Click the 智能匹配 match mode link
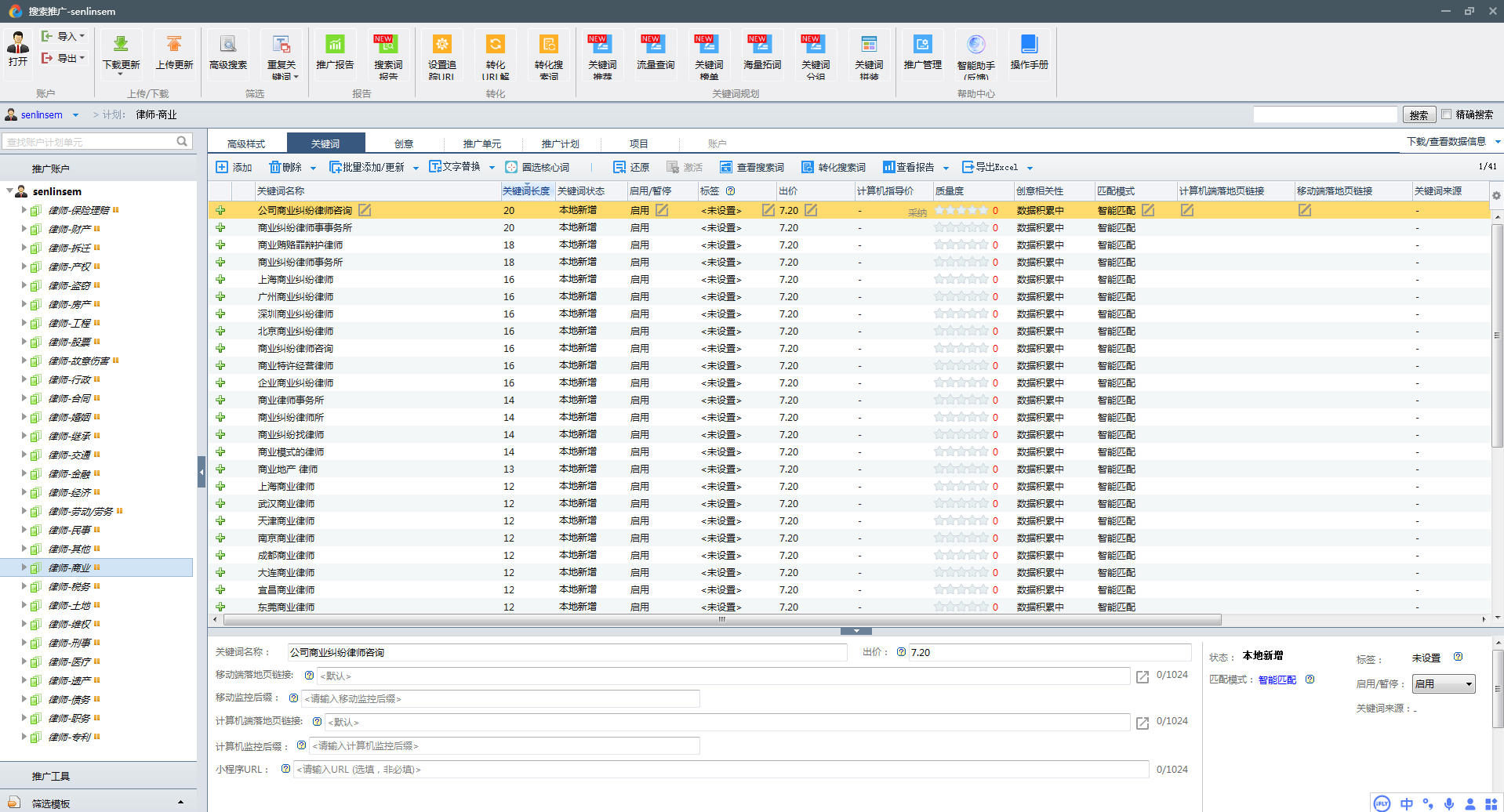The width and height of the screenshot is (1504, 812). pos(1277,680)
